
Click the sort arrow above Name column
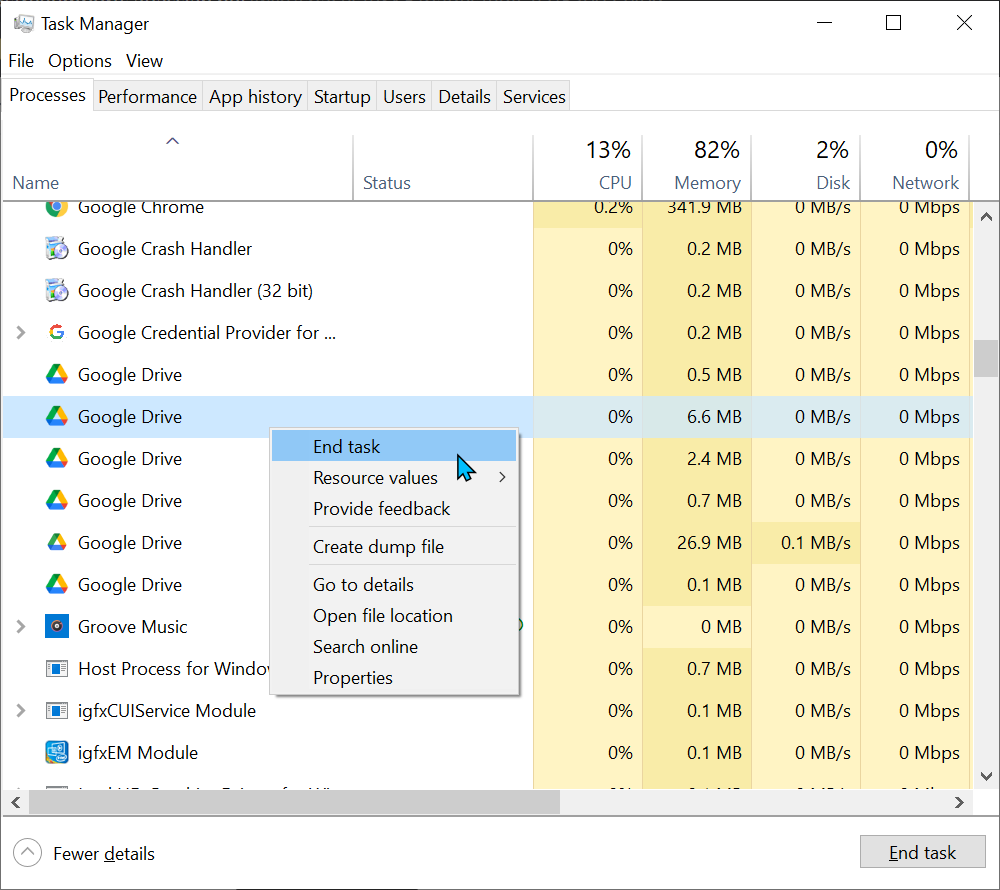point(172,142)
